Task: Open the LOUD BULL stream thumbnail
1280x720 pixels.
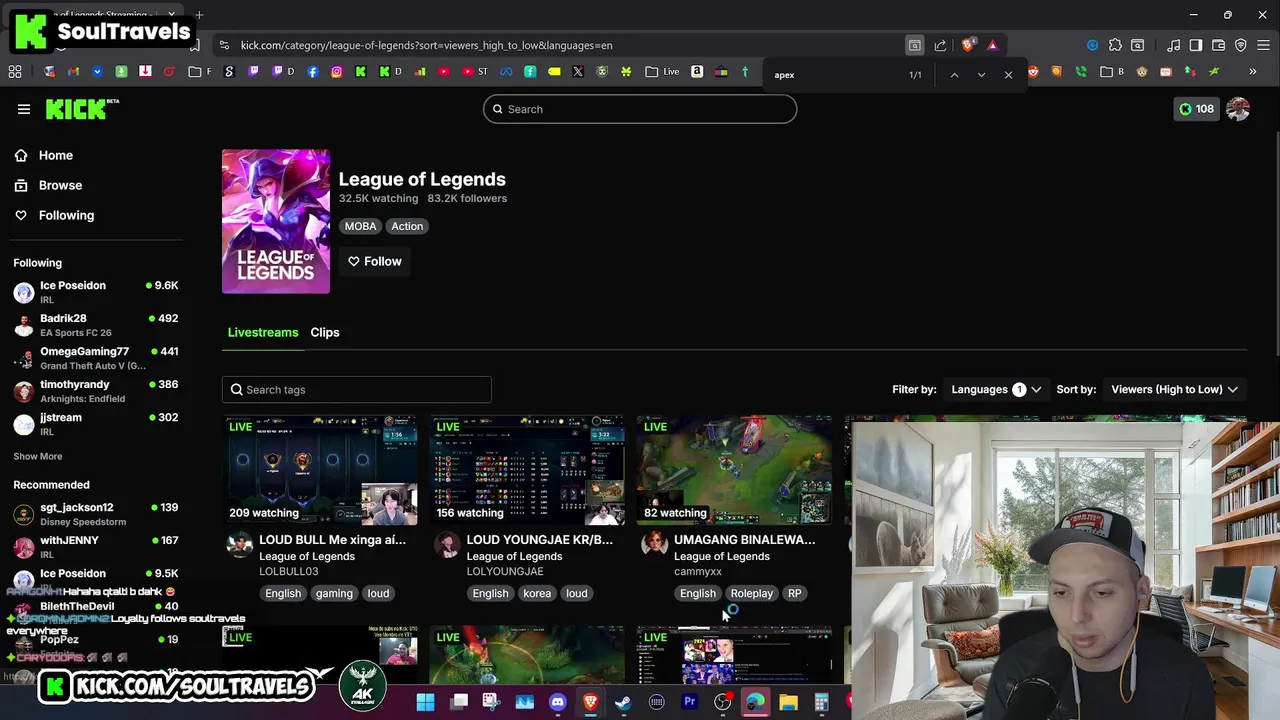Action: (320, 470)
